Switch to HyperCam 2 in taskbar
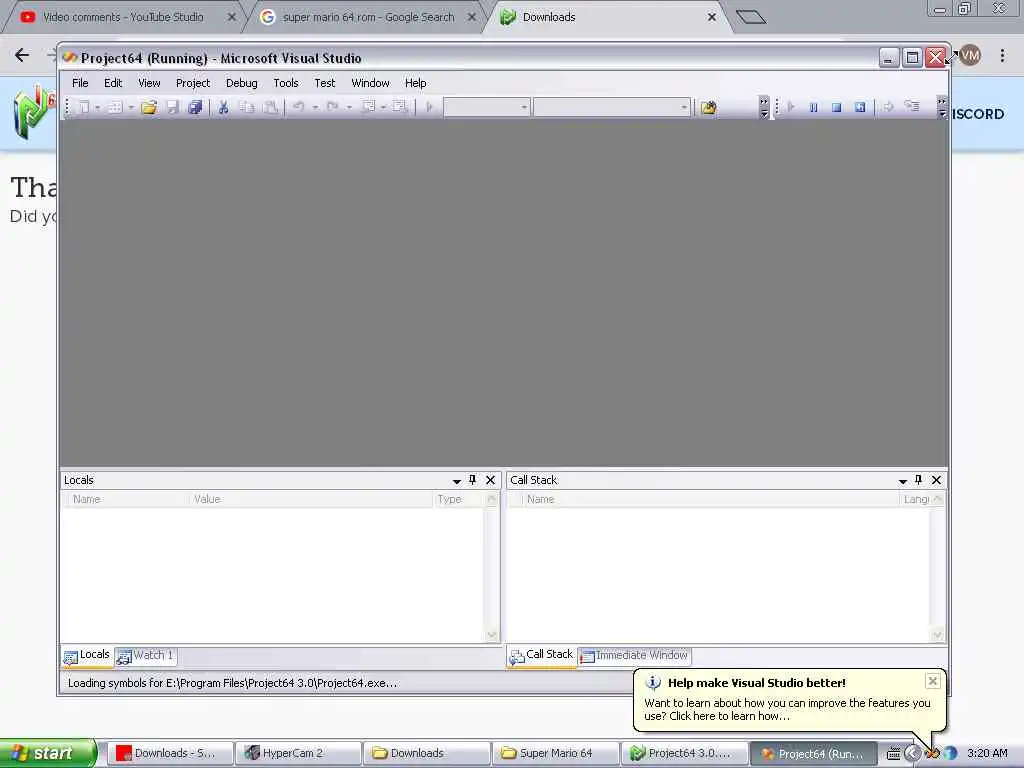The width and height of the screenshot is (1024, 768). click(x=298, y=754)
